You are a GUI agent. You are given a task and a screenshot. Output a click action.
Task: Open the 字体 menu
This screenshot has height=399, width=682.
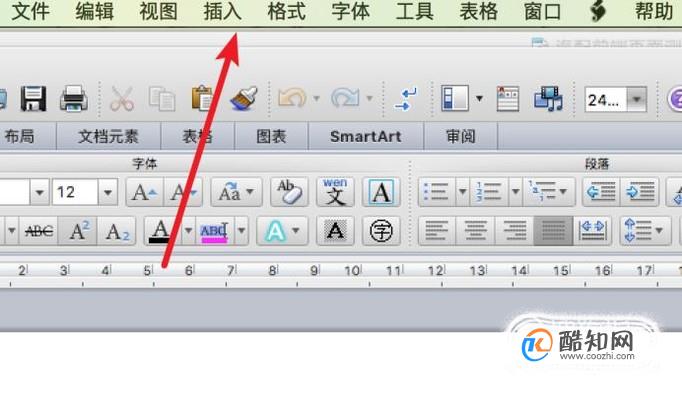351,11
